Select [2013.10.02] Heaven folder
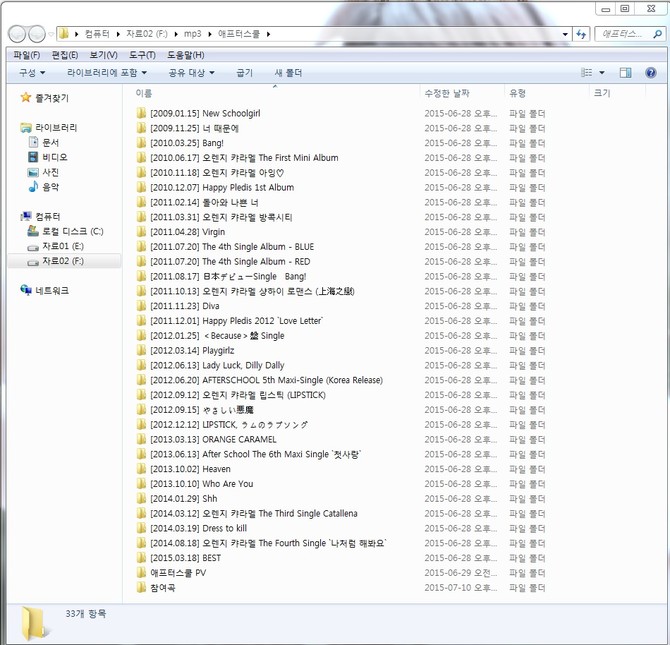This screenshot has height=645, width=670. click(x=190, y=469)
